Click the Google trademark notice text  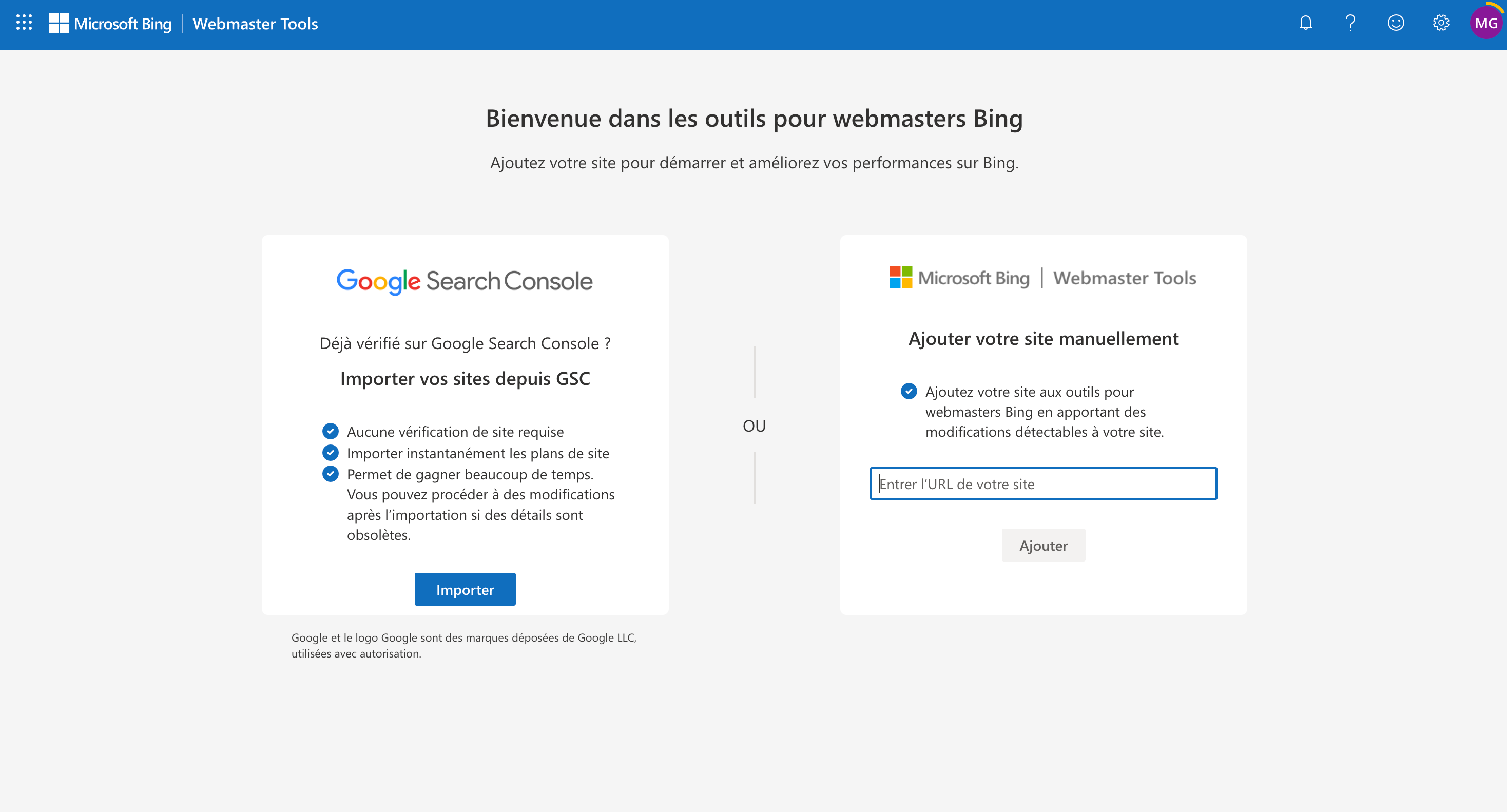click(x=464, y=645)
